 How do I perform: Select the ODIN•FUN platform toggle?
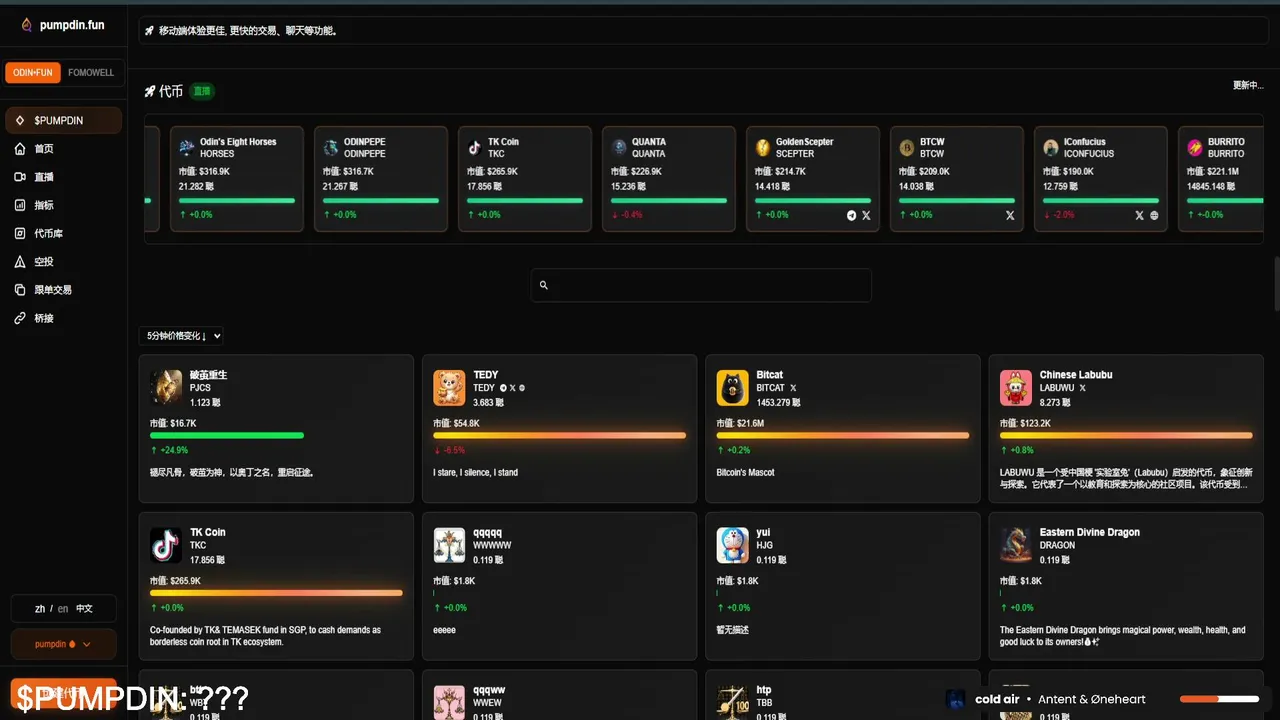pyautogui.click(x=33, y=73)
